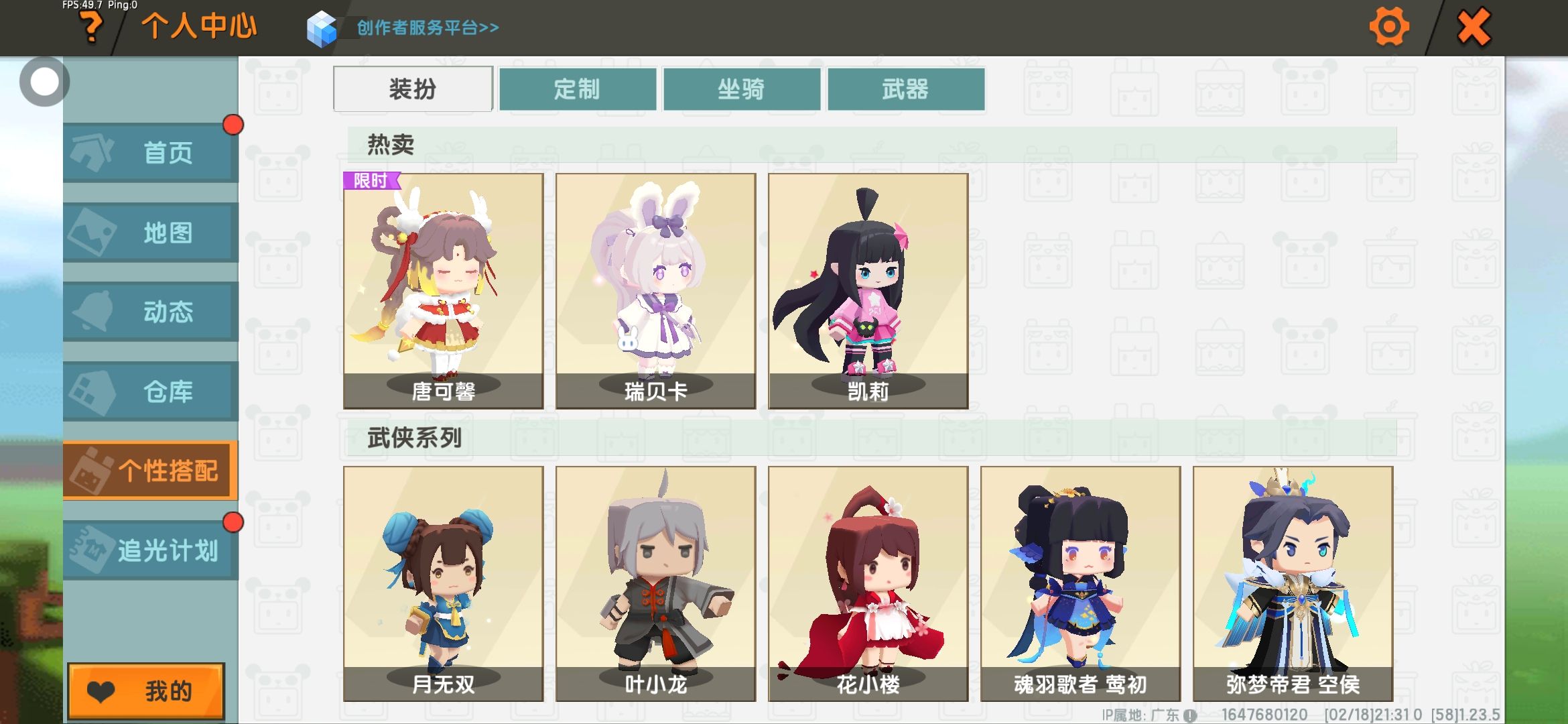1568x724 pixels.
Task: Open the 地图 map sidebar item
Action: [151, 232]
